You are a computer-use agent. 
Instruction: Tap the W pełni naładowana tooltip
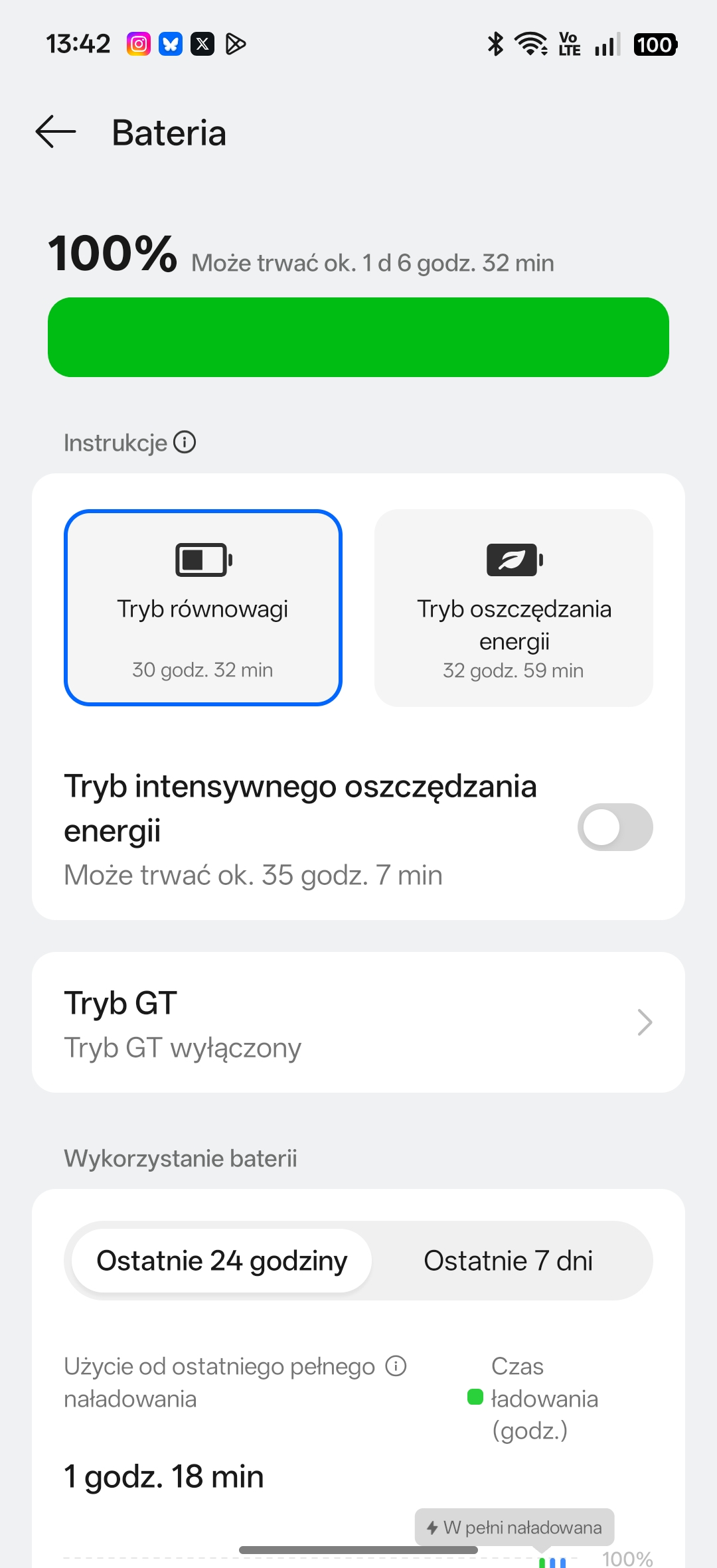tap(515, 1527)
